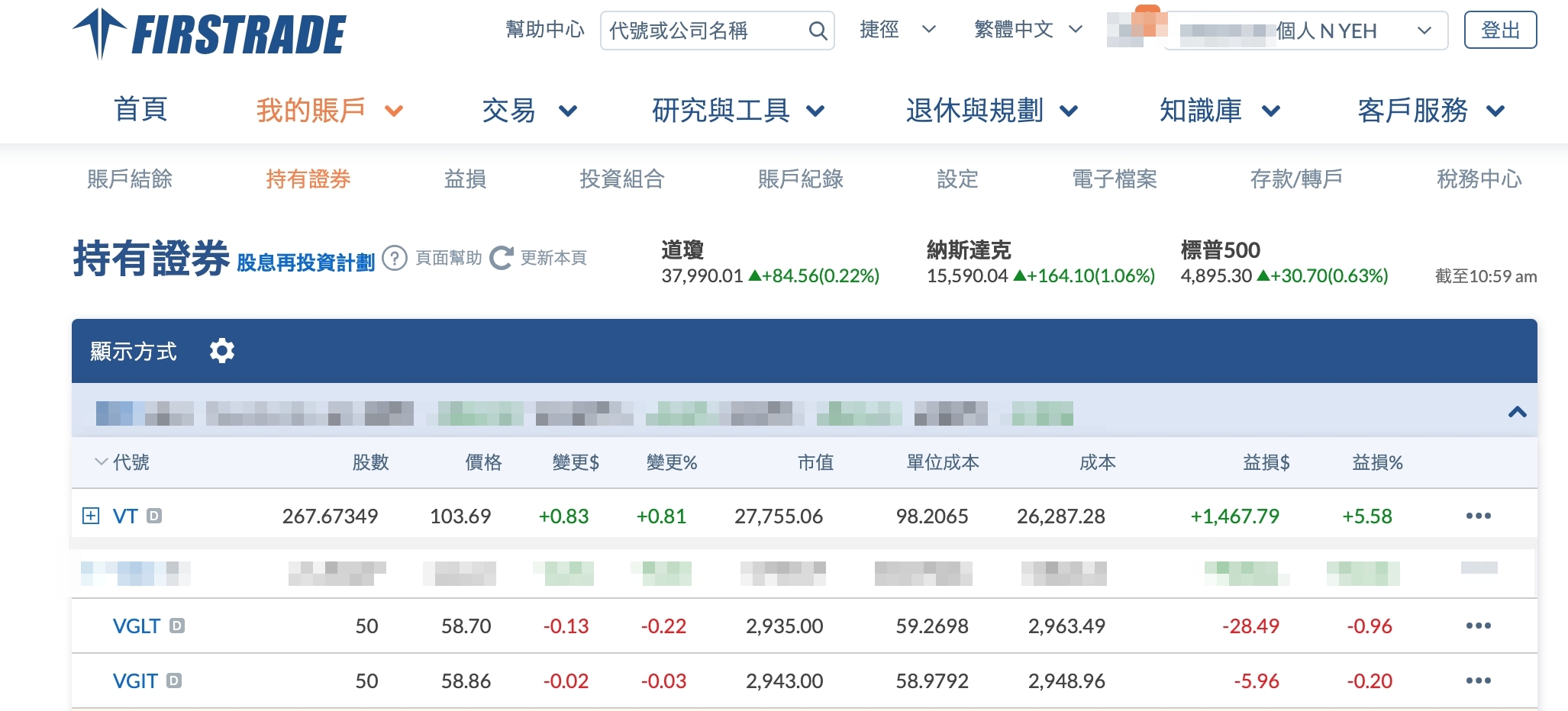This screenshot has height=711, width=1568.
Task: Switch to 設定 tab
Action: (x=957, y=179)
